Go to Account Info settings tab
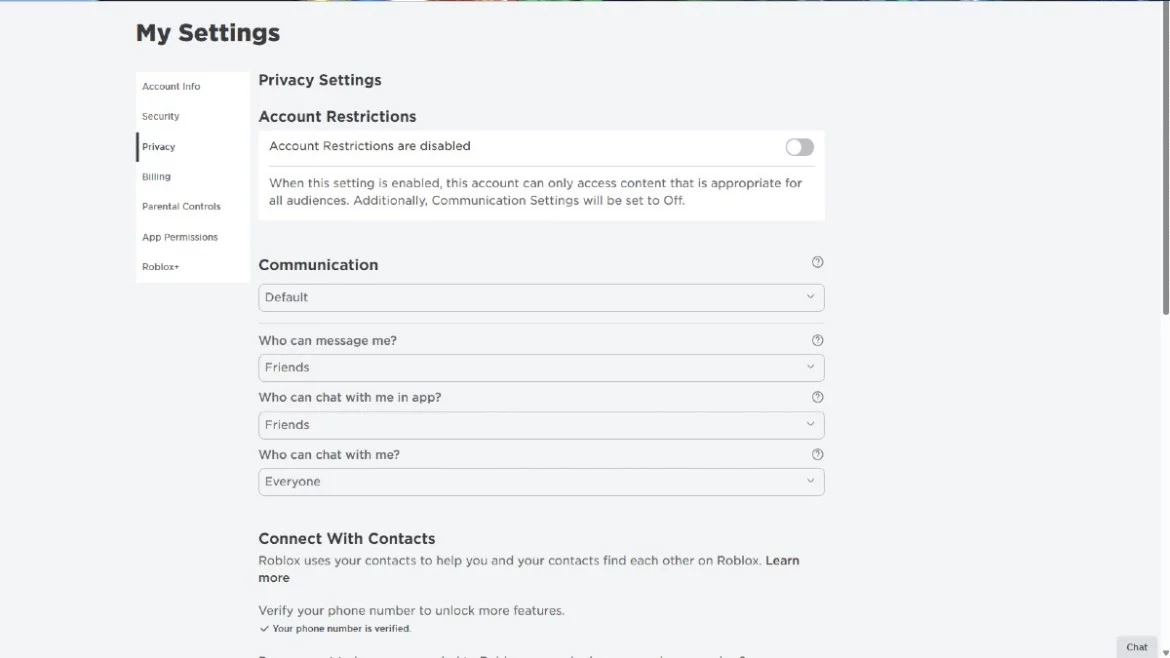The width and height of the screenshot is (1170, 658). pyautogui.click(x=171, y=87)
